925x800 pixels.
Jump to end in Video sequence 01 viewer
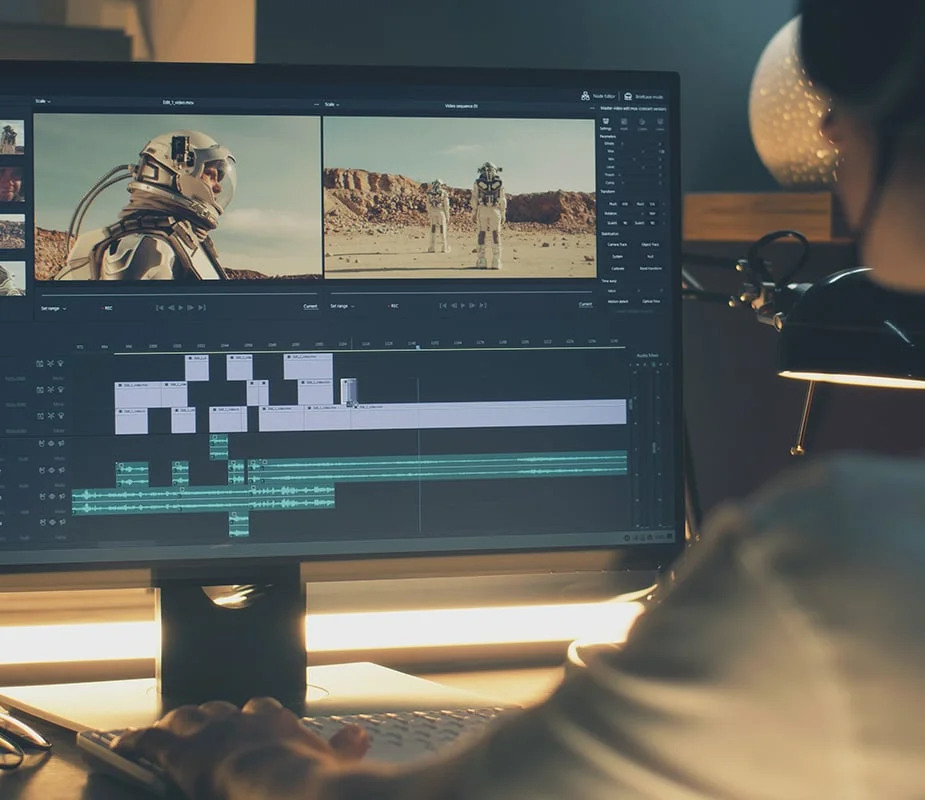click(x=483, y=306)
